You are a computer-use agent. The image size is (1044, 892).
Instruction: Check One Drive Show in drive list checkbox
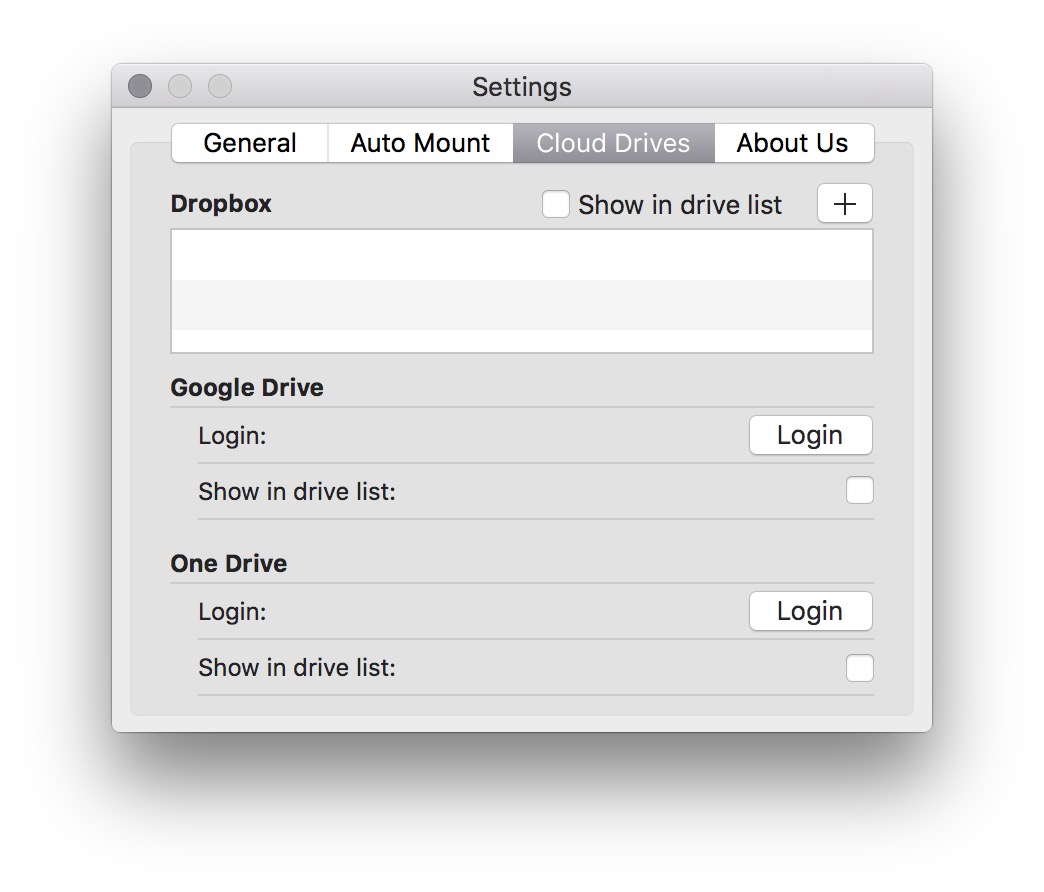859,667
